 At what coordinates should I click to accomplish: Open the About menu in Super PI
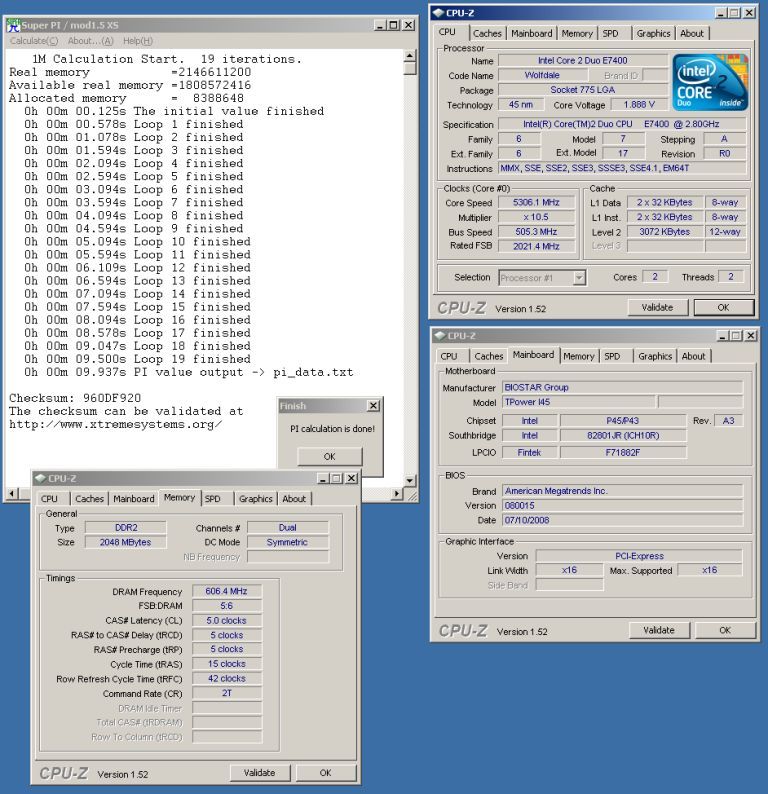tap(90, 41)
